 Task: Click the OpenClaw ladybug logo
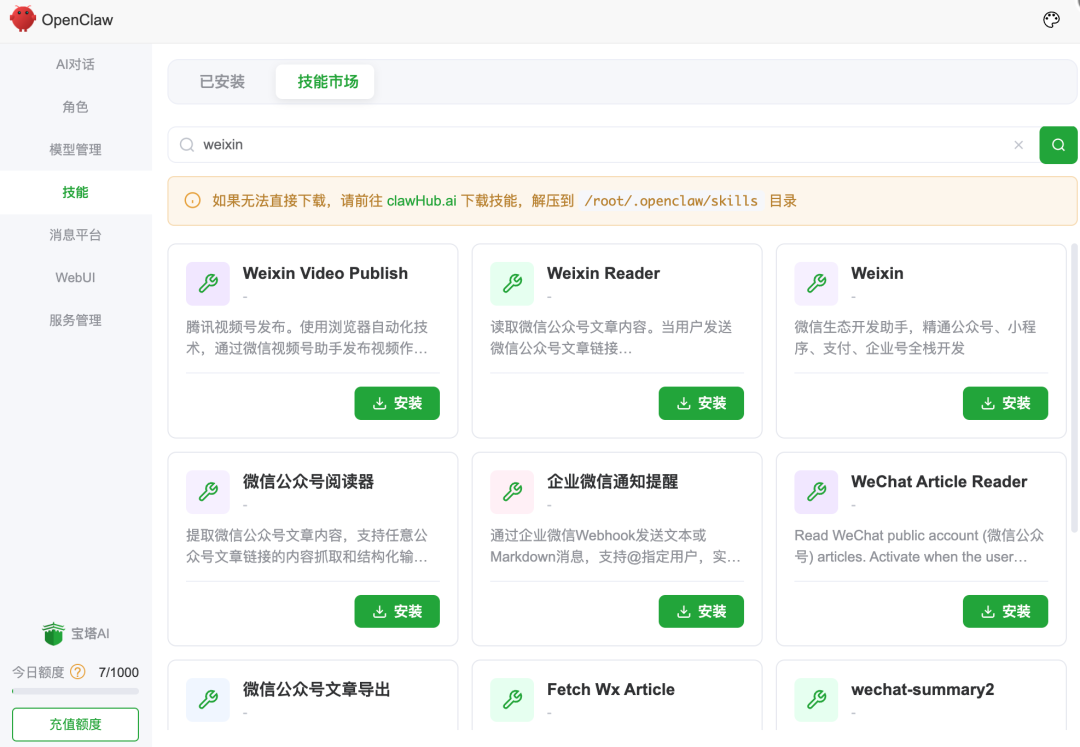[22, 19]
